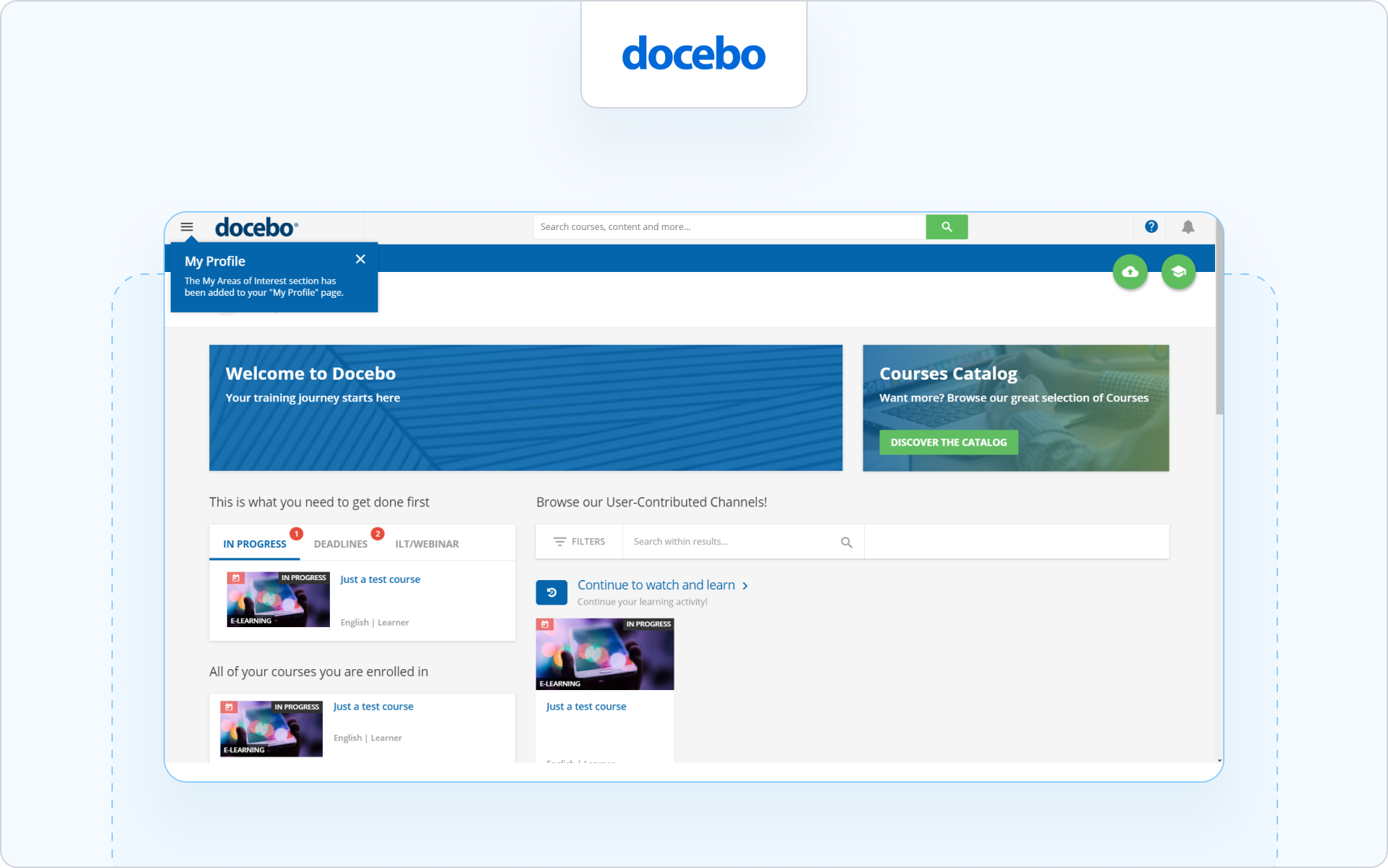Click the green cloud upload button
This screenshot has width=1388, height=868.
[x=1130, y=272]
